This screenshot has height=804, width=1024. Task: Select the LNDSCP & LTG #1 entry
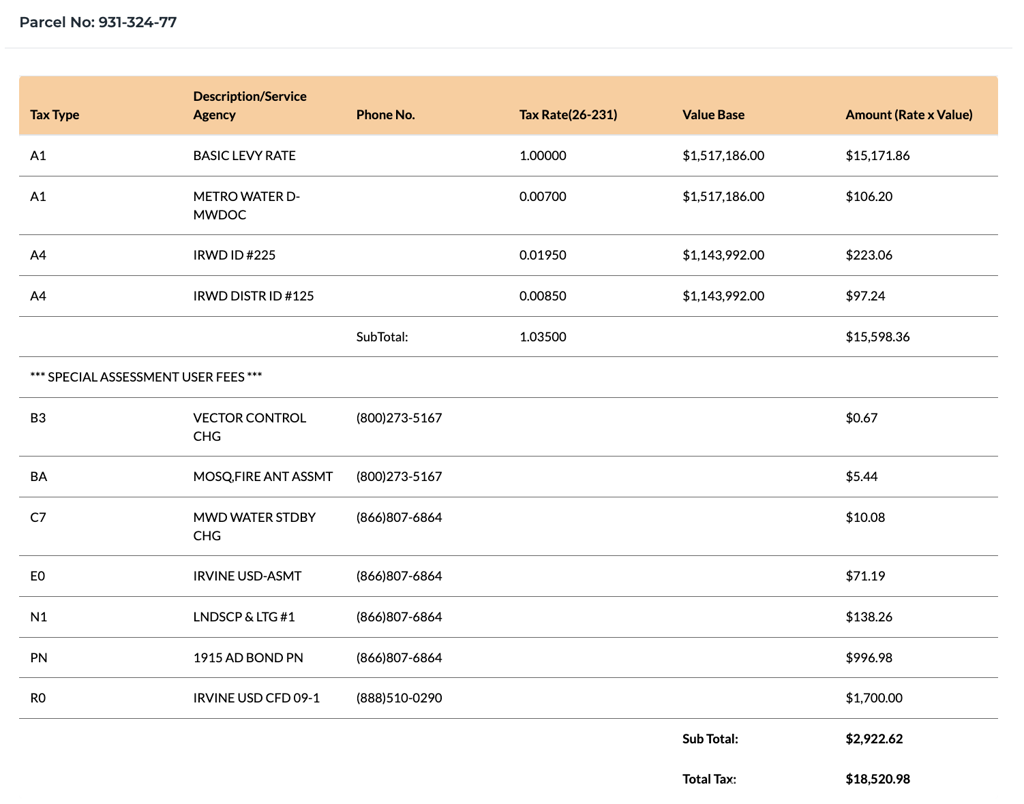(244, 617)
